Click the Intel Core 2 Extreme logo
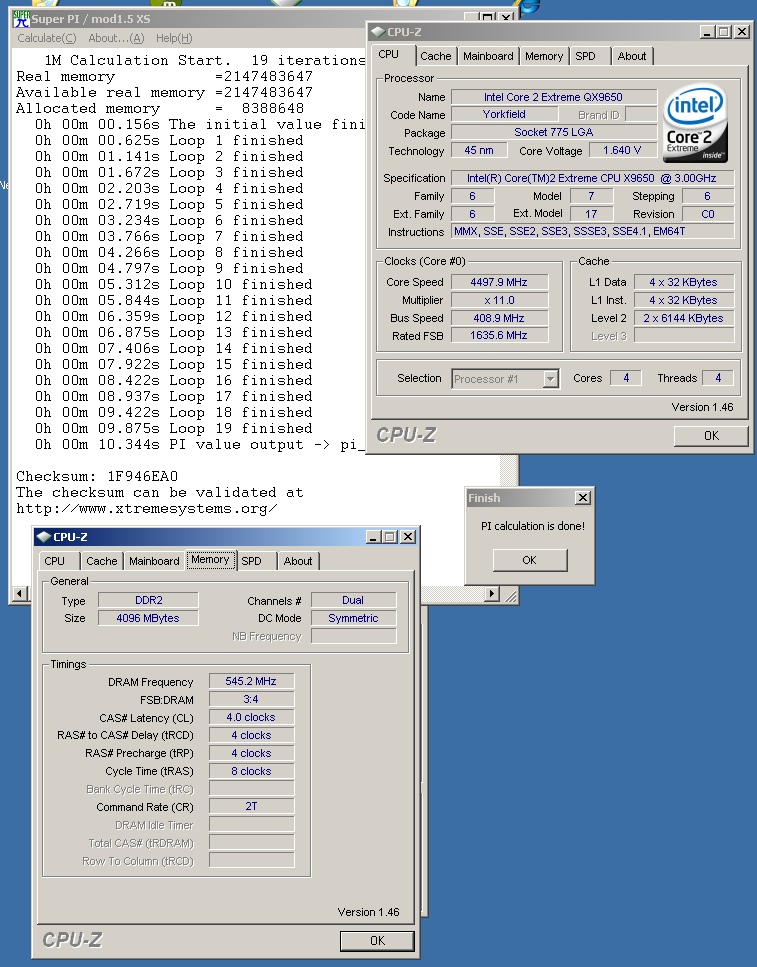 696,123
